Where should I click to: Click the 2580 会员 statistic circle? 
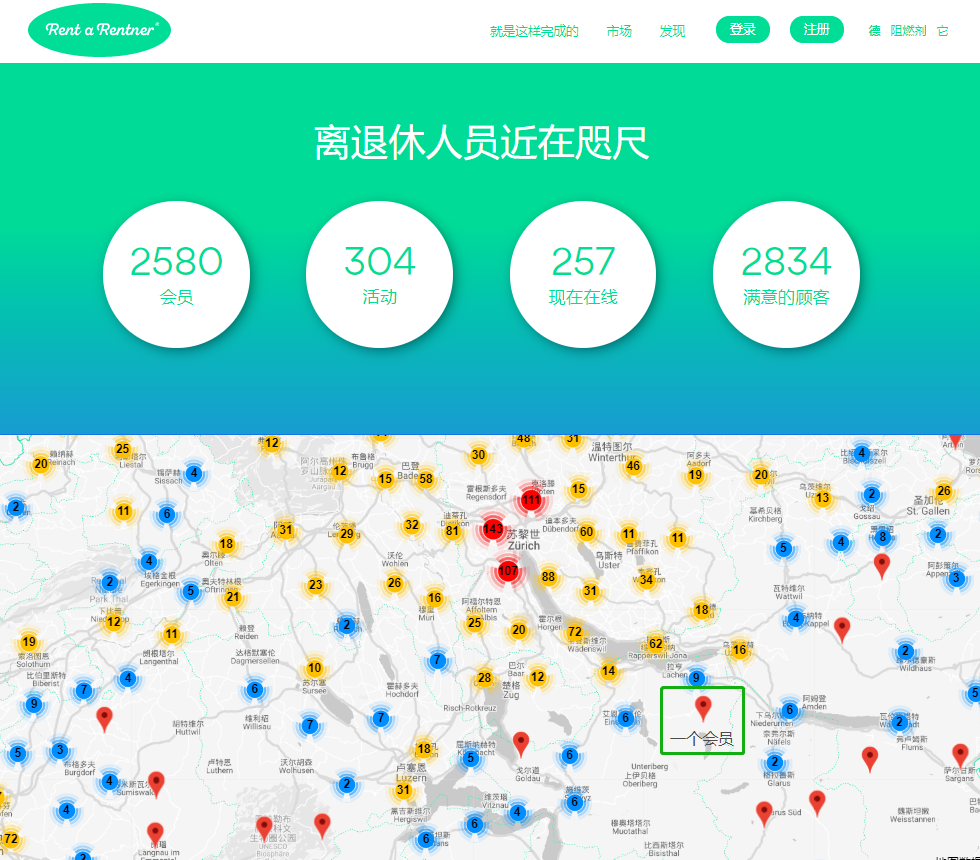click(177, 274)
